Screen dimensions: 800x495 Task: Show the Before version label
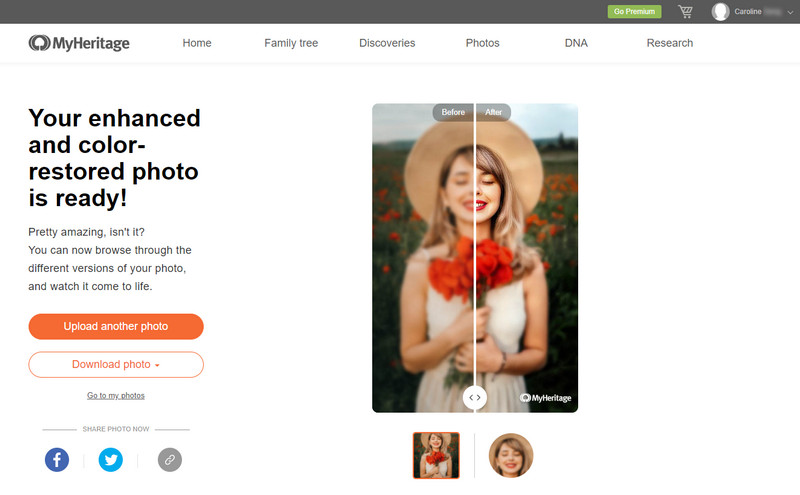(x=453, y=112)
